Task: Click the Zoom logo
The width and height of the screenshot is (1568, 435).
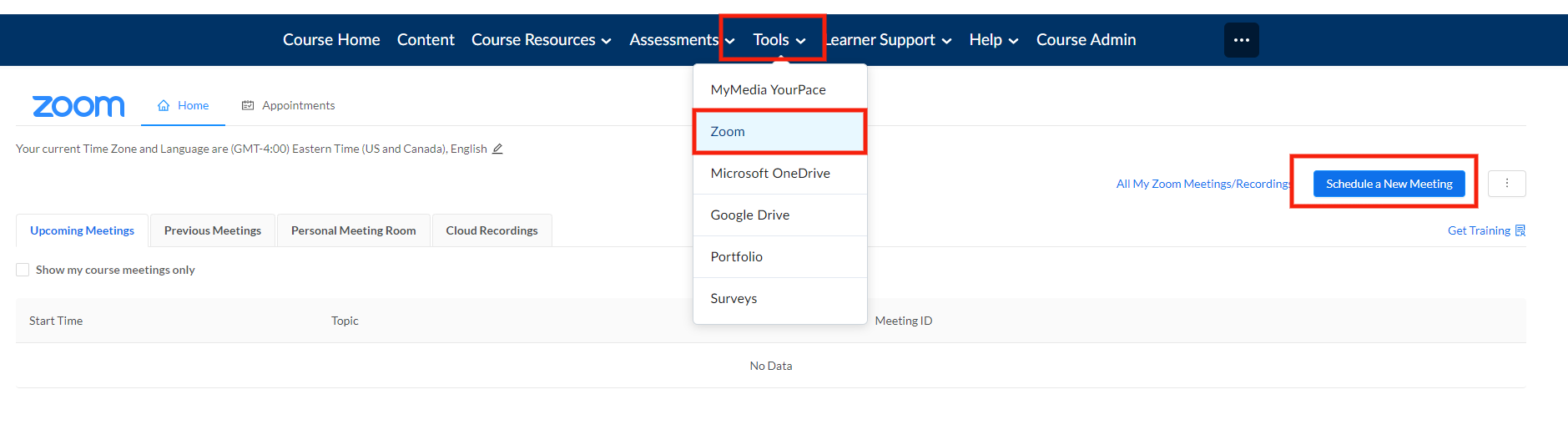Action: coord(78,106)
